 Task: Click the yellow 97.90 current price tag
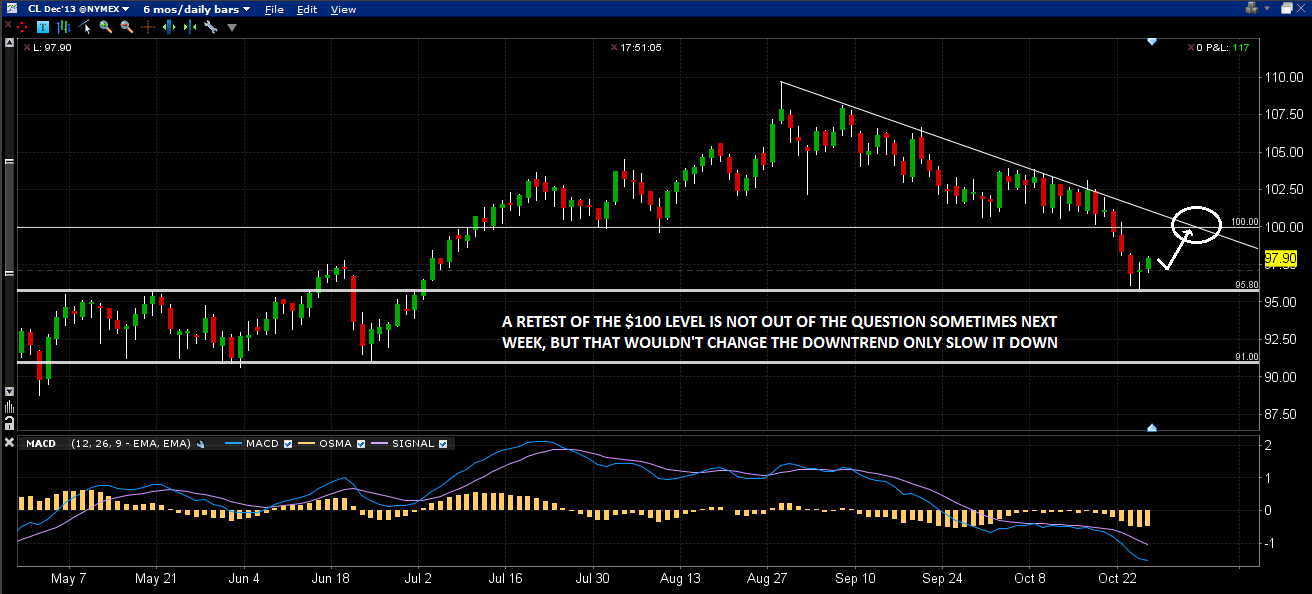click(1281, 258)
